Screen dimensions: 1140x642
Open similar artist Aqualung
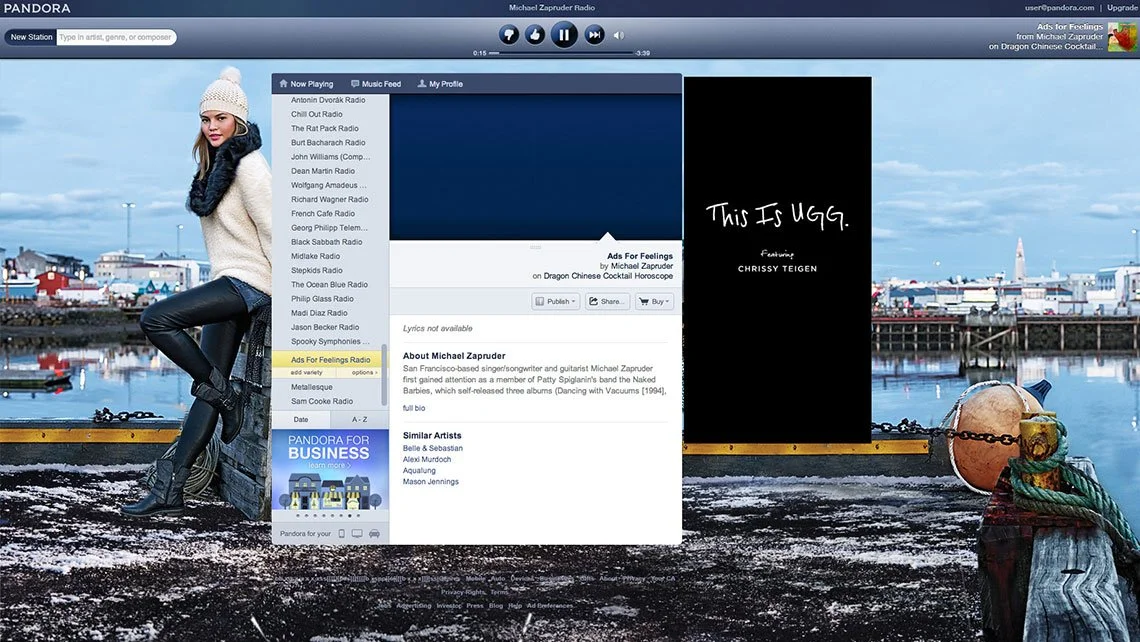(x=420, y=470)
